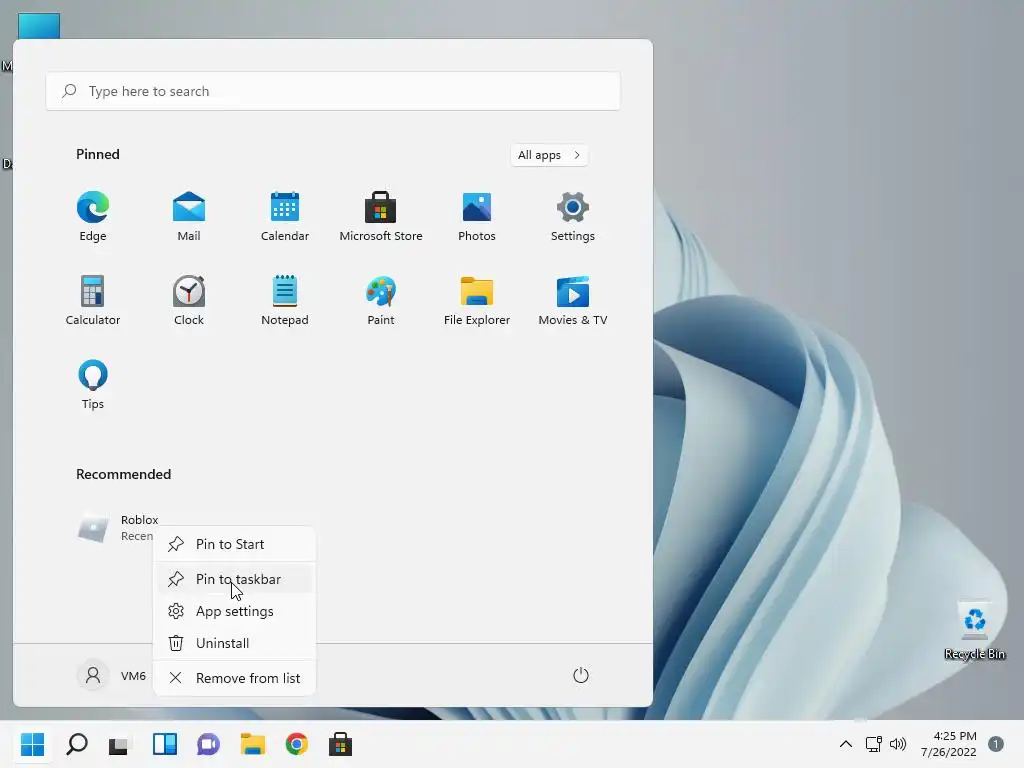The width and height of the screenshot is (1024, 768).
Task: Click the power button icon
Action: click(581, 675)
